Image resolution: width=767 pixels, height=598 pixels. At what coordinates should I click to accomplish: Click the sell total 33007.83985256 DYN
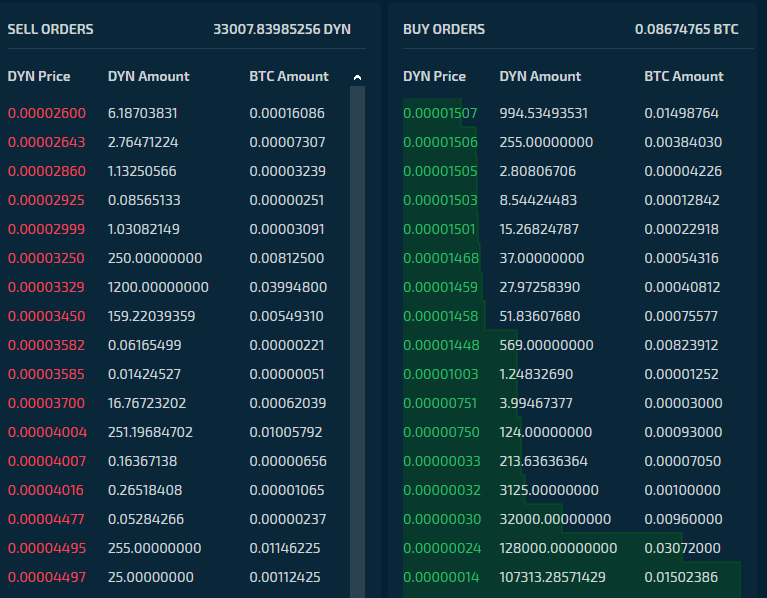pyautogui.click(x=282, y=29)
